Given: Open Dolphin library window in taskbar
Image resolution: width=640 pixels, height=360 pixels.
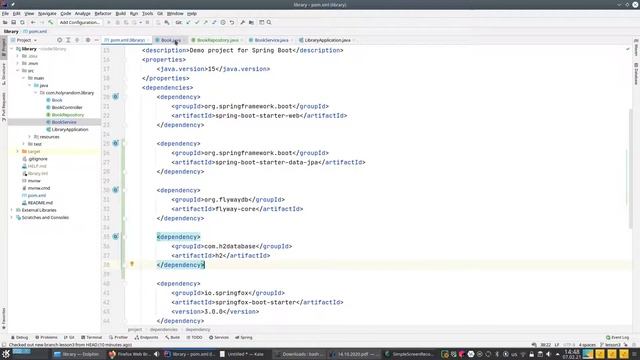Looking at the screenshot, I should coord(76,354).
